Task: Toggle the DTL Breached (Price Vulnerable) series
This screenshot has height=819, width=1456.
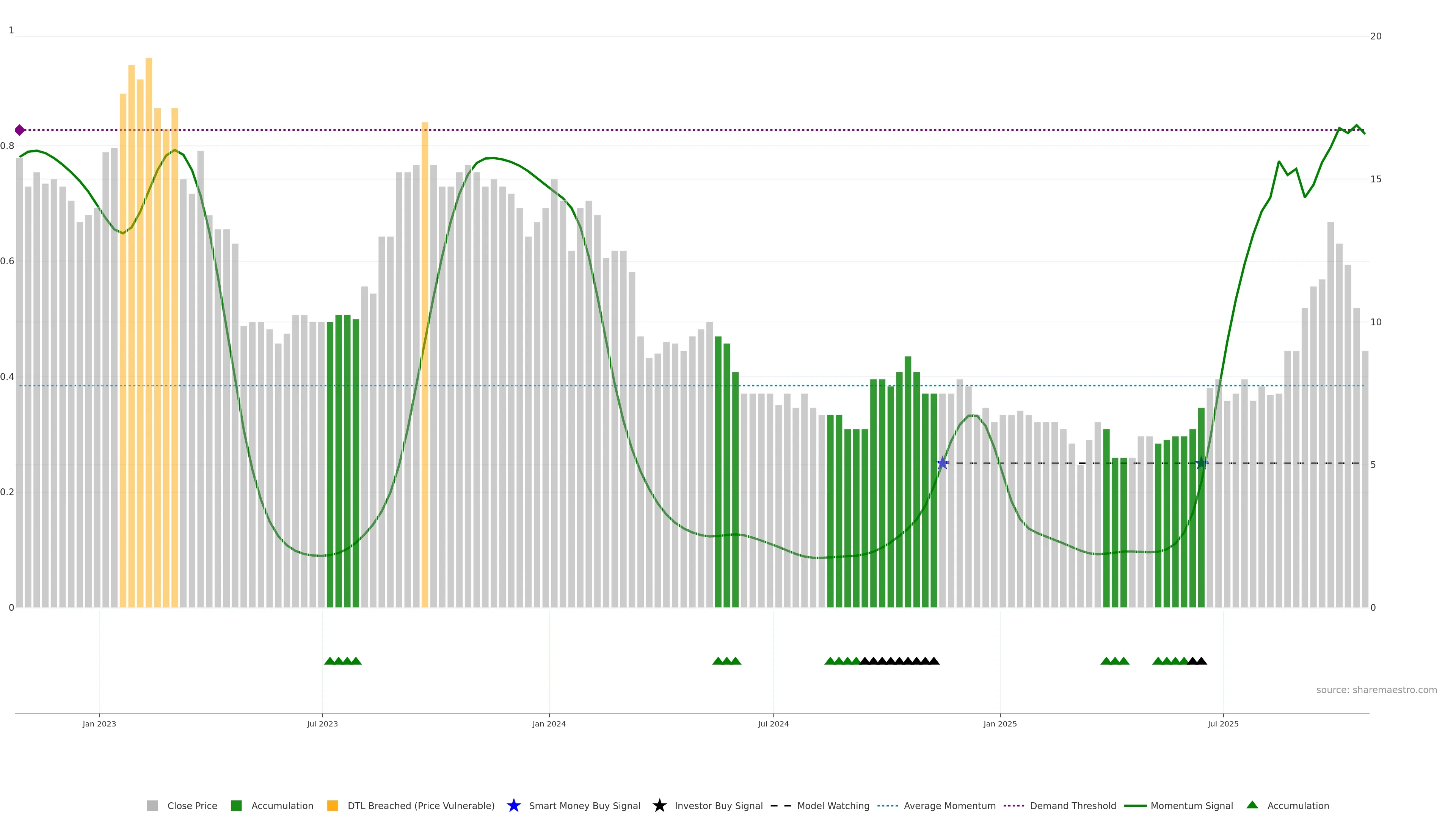Action: coord(420,805)
